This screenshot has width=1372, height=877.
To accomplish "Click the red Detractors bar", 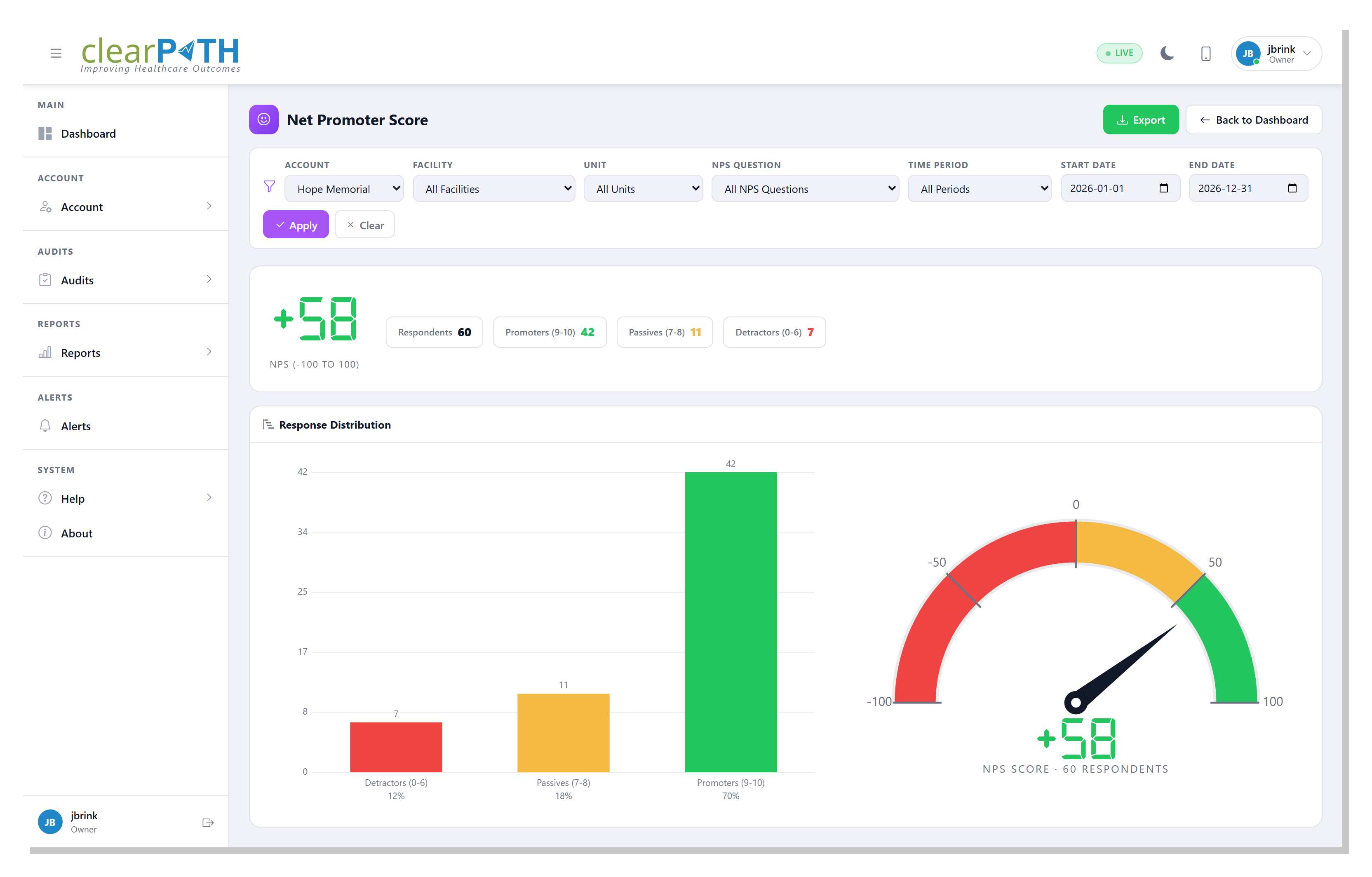I will [x=396, y=747].
